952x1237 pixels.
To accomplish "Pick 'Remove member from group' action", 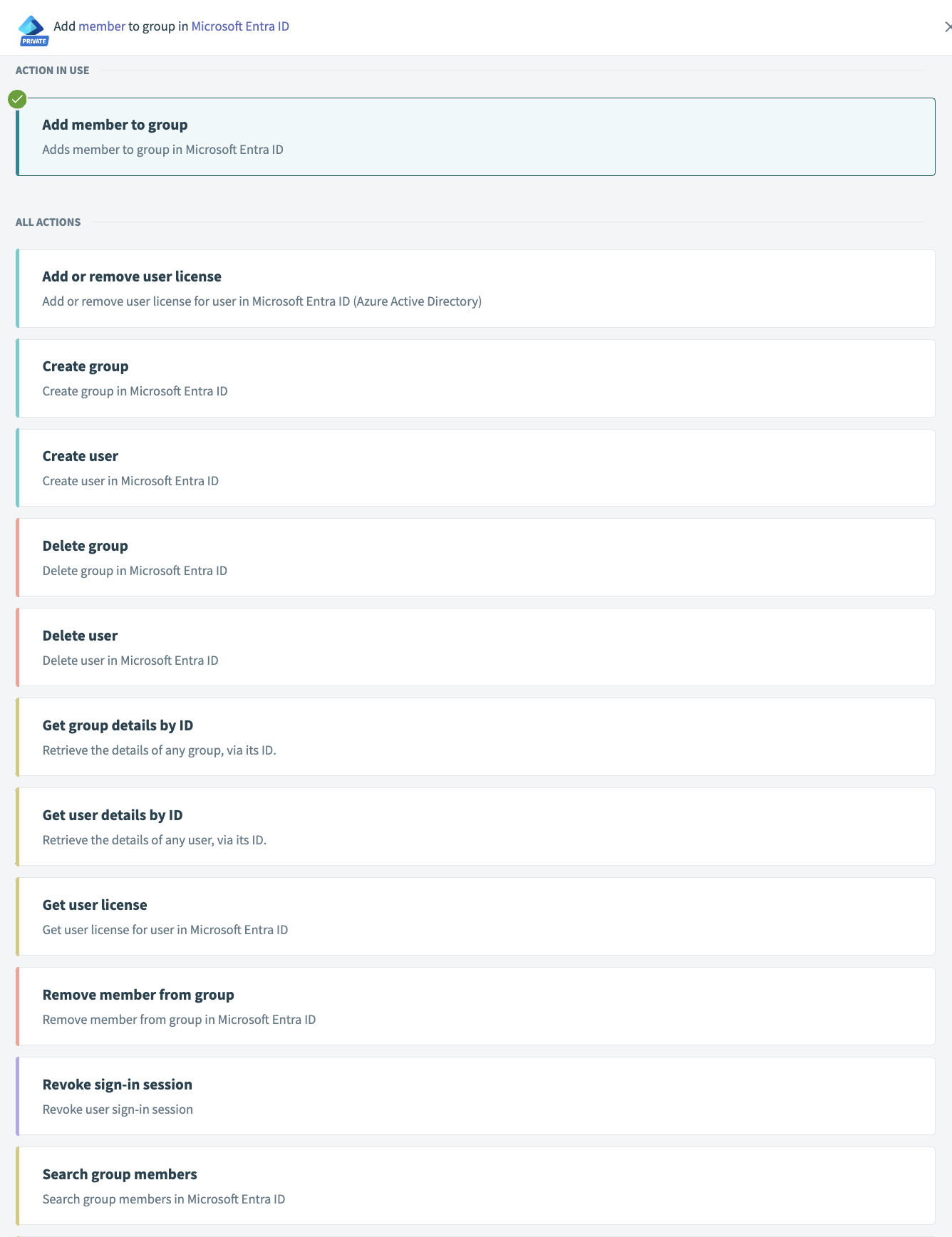I will tap(475, 1007).
